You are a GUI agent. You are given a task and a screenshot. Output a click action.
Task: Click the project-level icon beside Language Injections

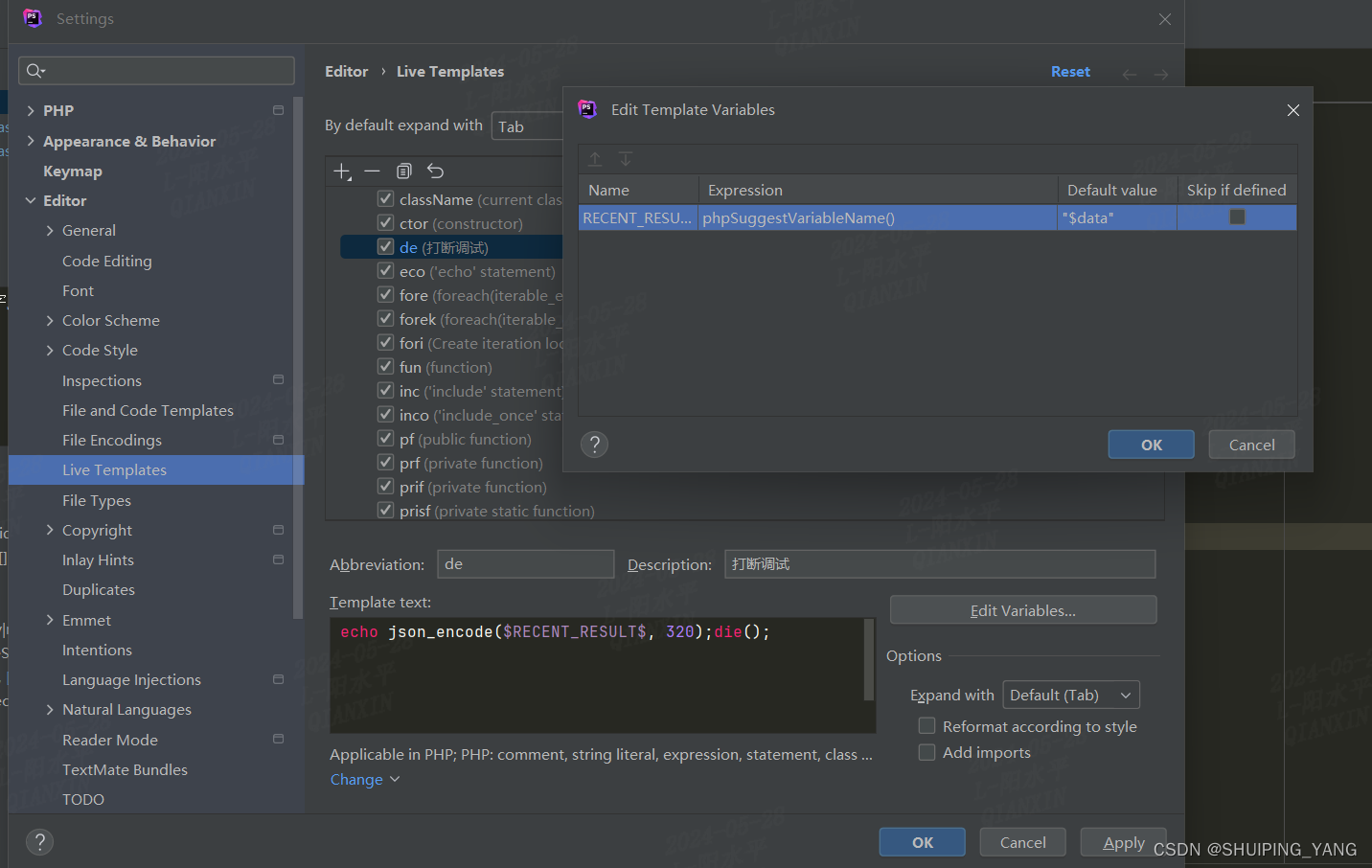coord(279,679)
